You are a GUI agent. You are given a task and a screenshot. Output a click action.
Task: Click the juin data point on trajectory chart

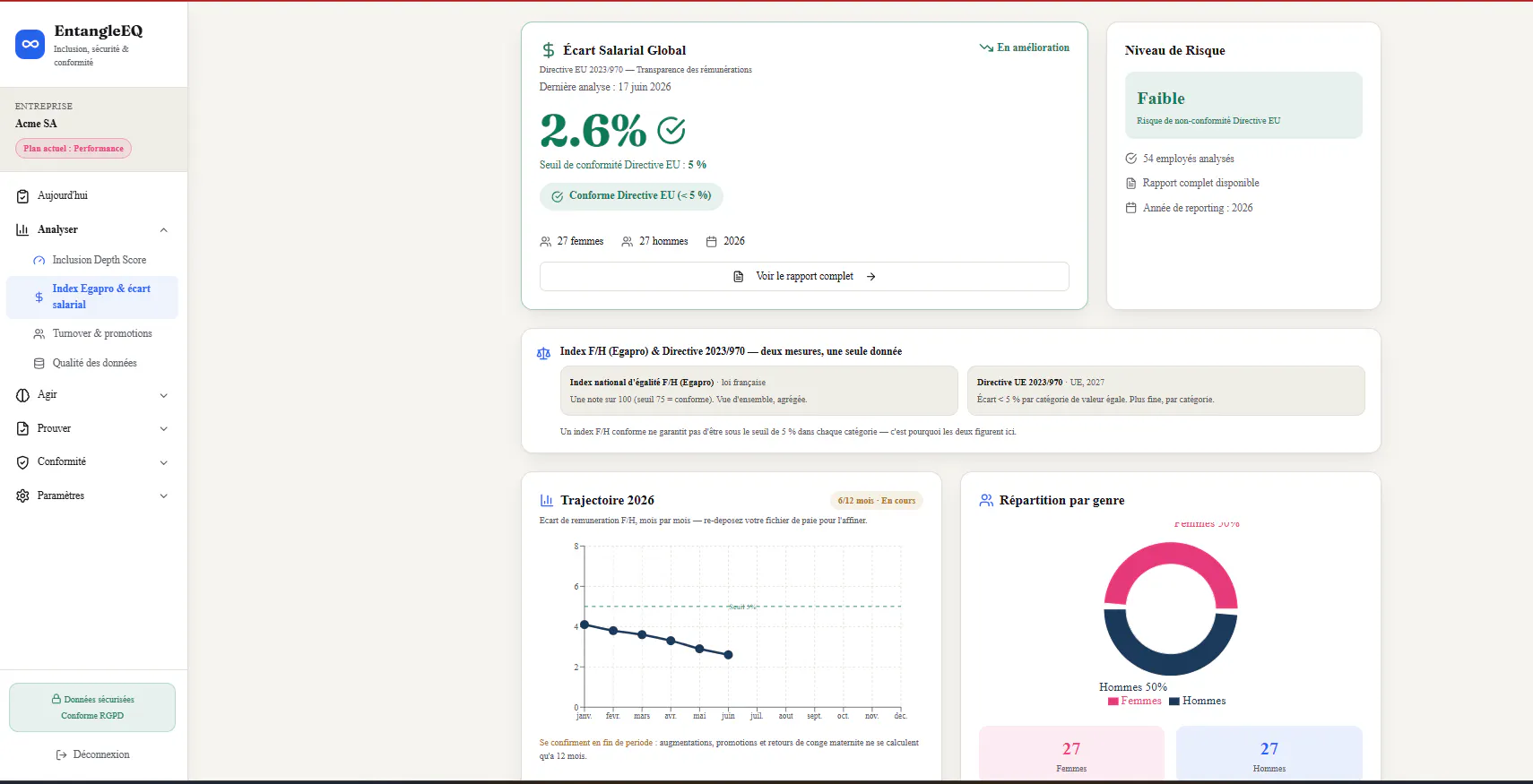point(728,655)
